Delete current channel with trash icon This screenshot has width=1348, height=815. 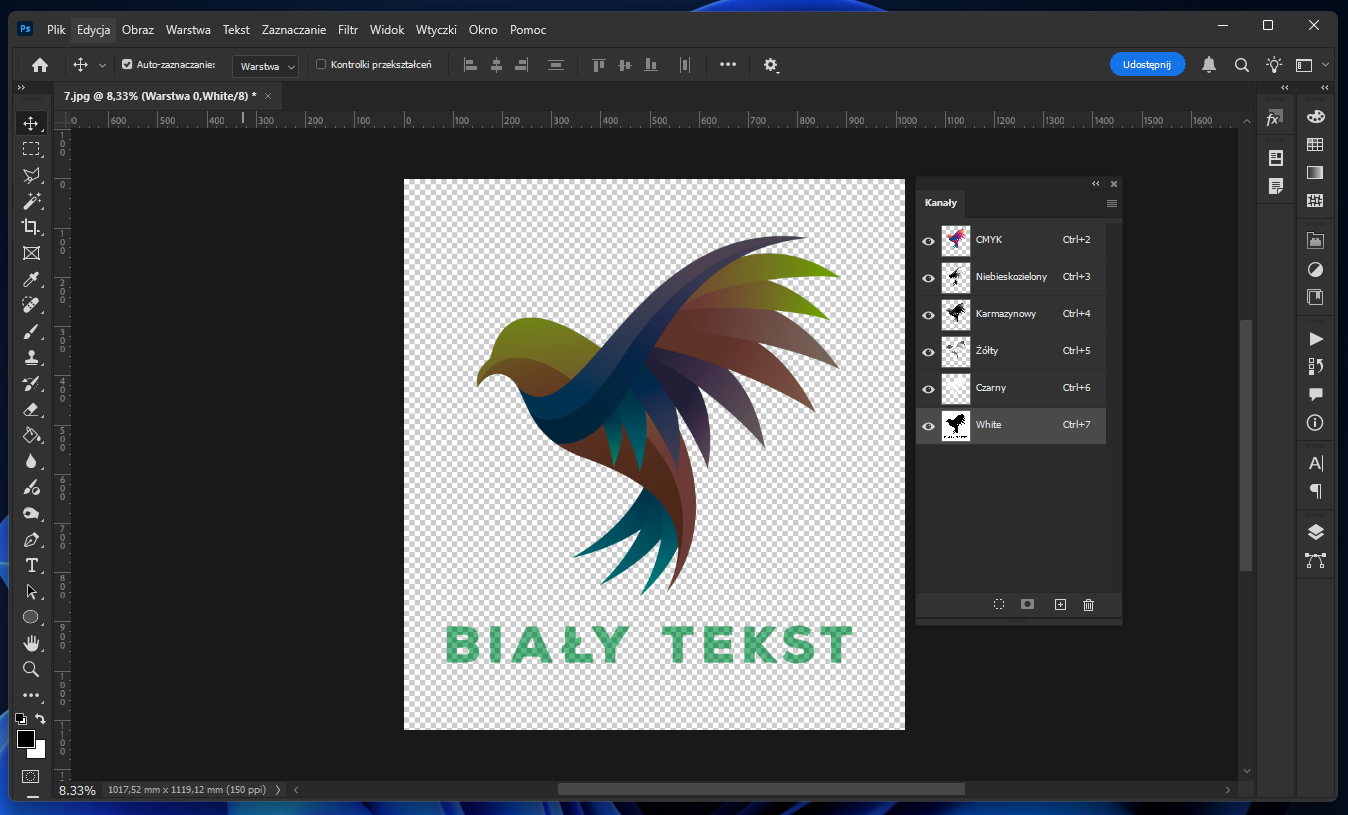1088,604
